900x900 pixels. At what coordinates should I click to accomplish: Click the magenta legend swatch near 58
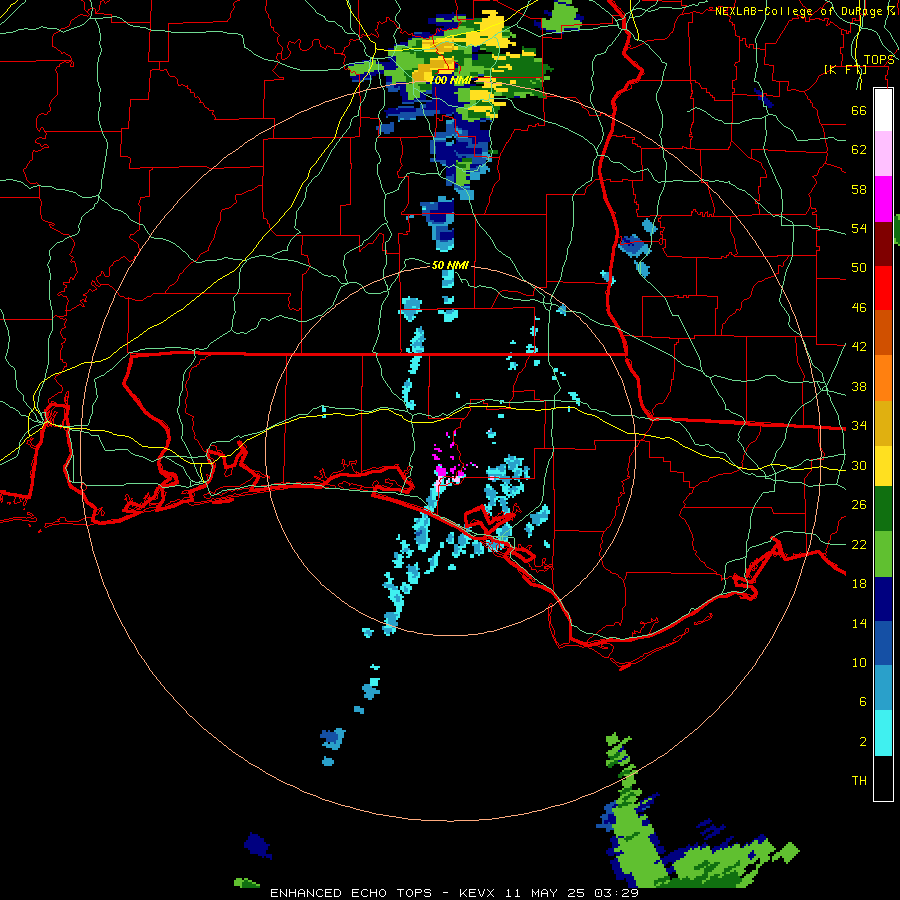(x=883, y=199)
